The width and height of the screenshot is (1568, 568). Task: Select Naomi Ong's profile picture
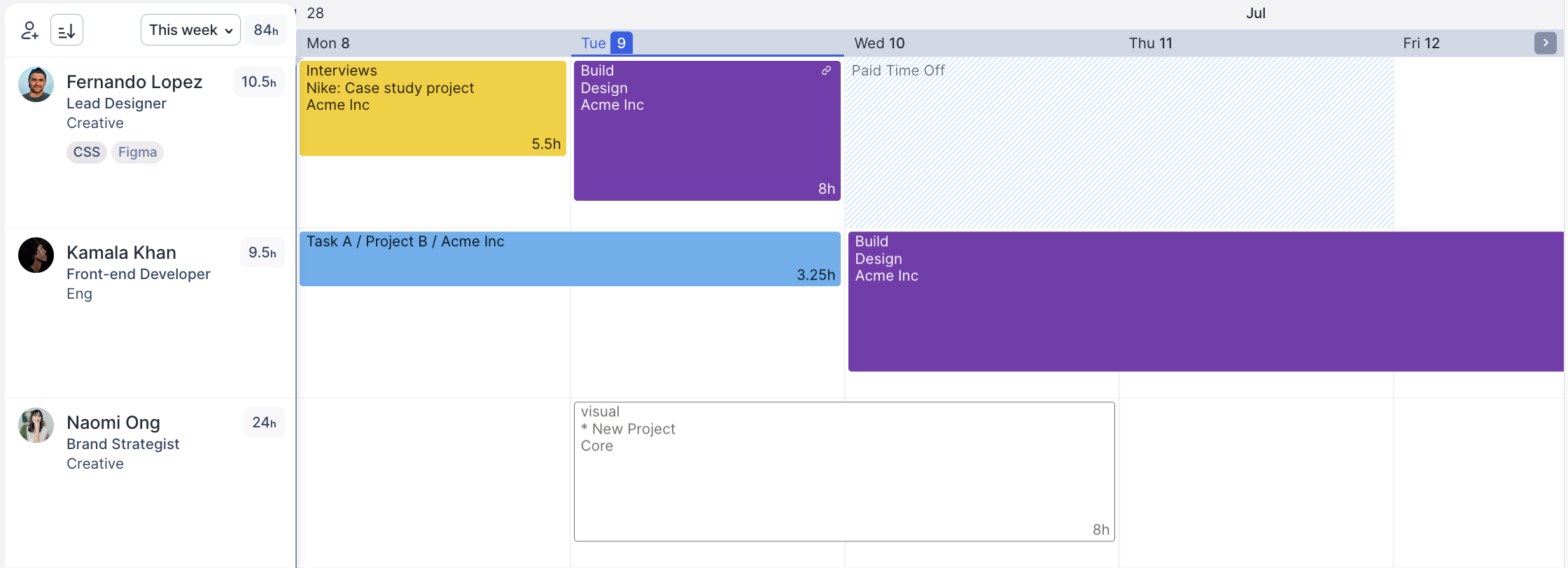tap(36, 425)
